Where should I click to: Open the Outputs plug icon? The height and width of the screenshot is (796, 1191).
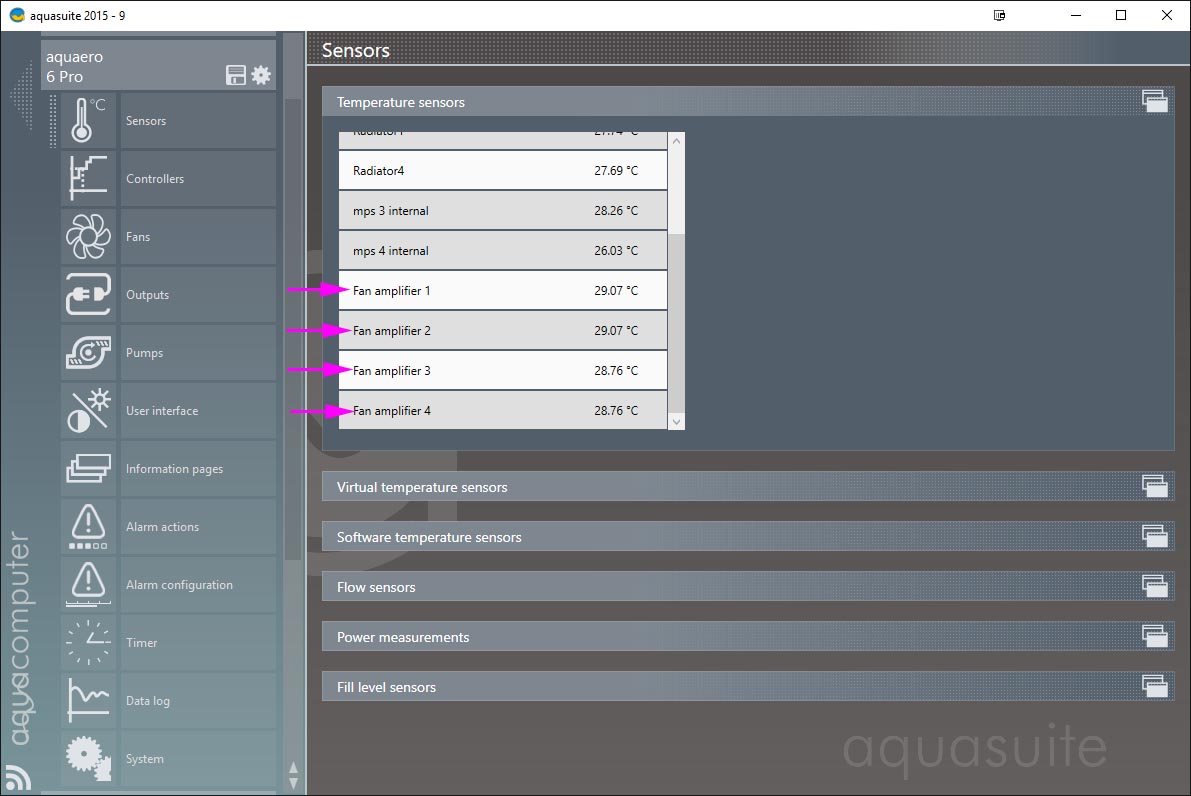88,295
